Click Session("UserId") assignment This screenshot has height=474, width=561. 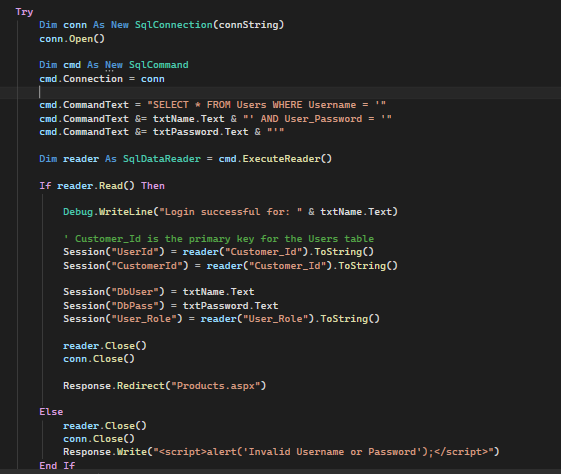(219, 252)
